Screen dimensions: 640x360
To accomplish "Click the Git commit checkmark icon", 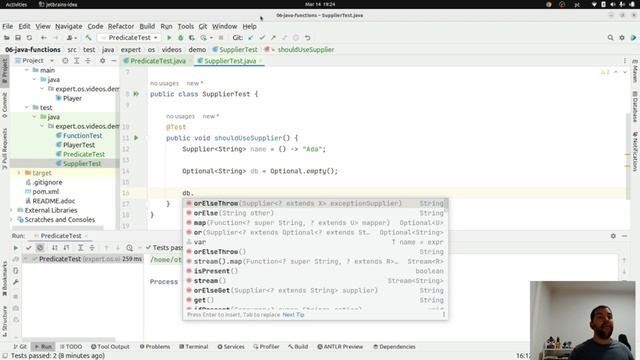I will click(262, 38).
